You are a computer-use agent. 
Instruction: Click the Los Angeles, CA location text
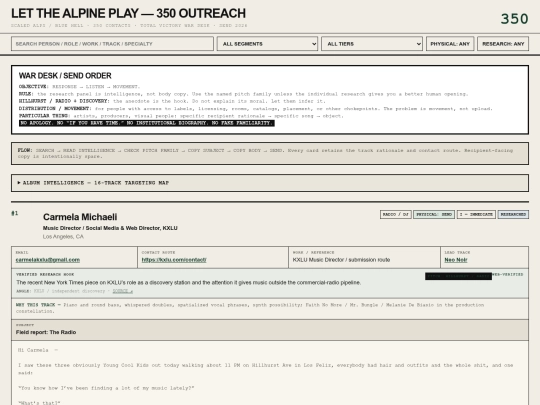pyautogui.click(x=63, y=237)
